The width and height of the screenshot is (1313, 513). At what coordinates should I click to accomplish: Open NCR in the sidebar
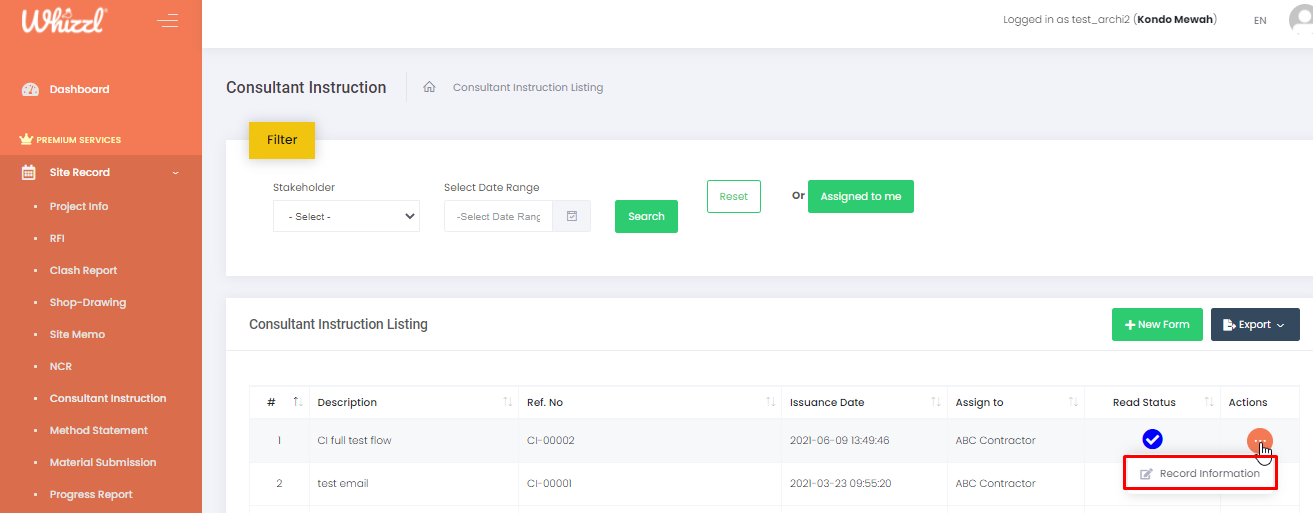(x=61, y=366)
